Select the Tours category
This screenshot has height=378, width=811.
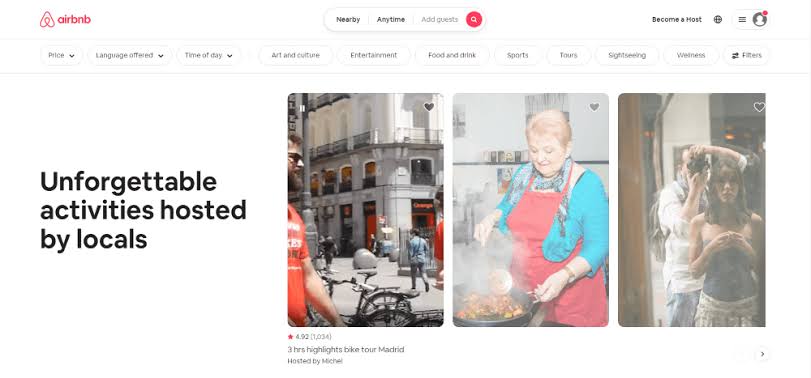568,55
